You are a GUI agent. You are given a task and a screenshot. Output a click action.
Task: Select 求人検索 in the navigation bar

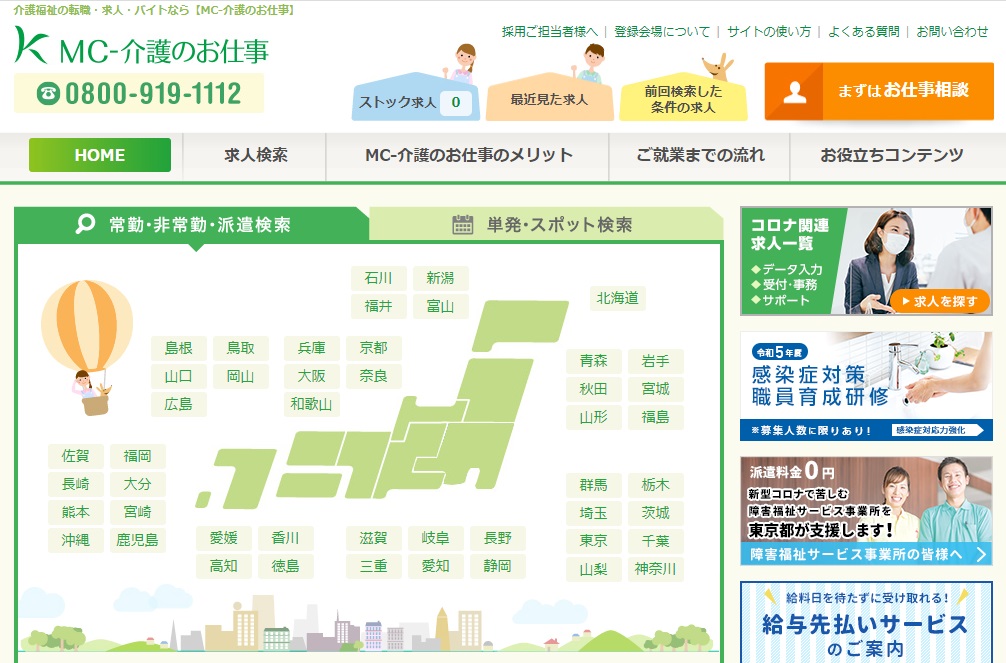point(255,155)
